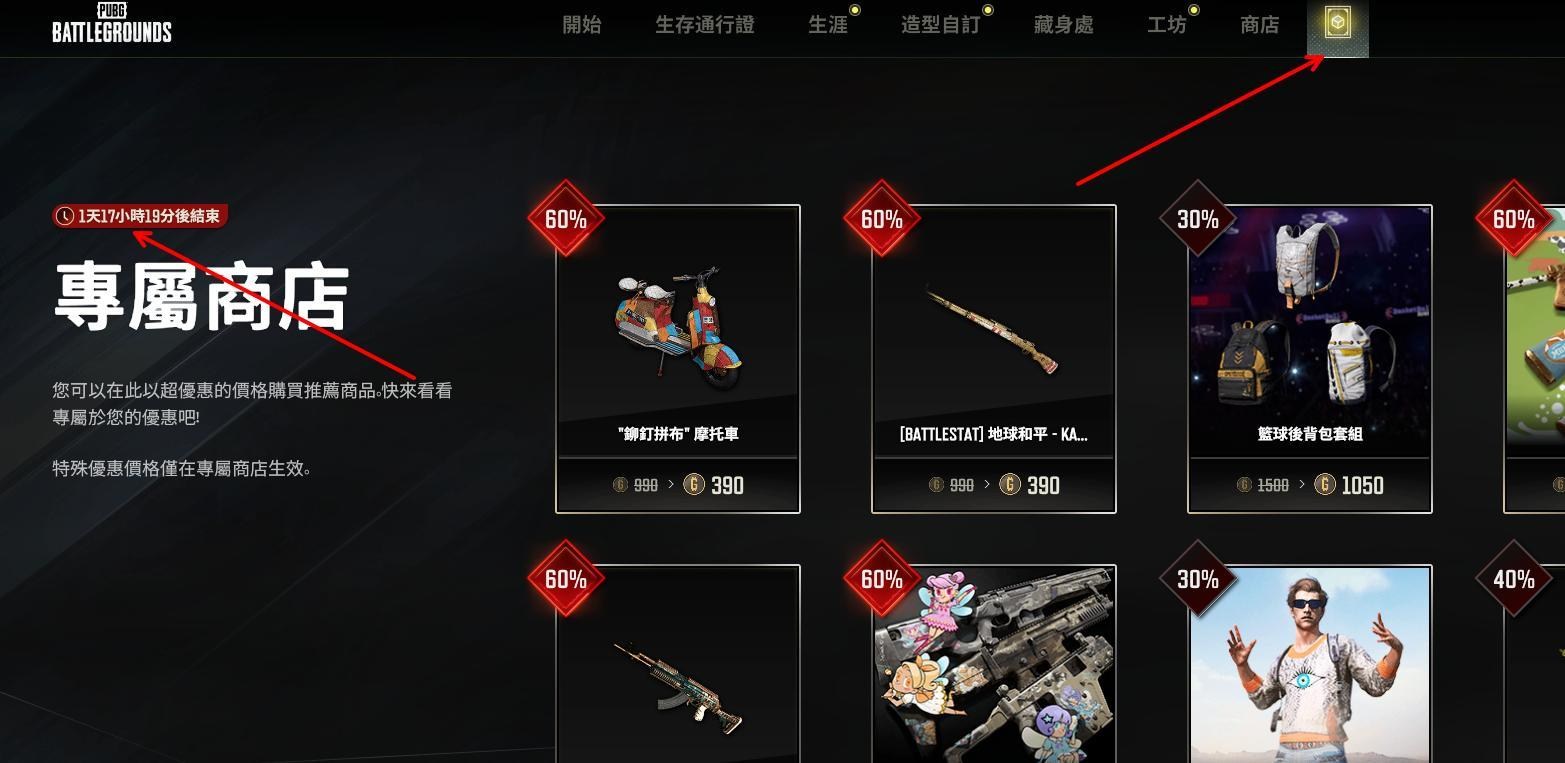The width and height of the screenshot is (1565, 763).
Task: Select the 籃球後背包套組 item card
Action: 1310,359
